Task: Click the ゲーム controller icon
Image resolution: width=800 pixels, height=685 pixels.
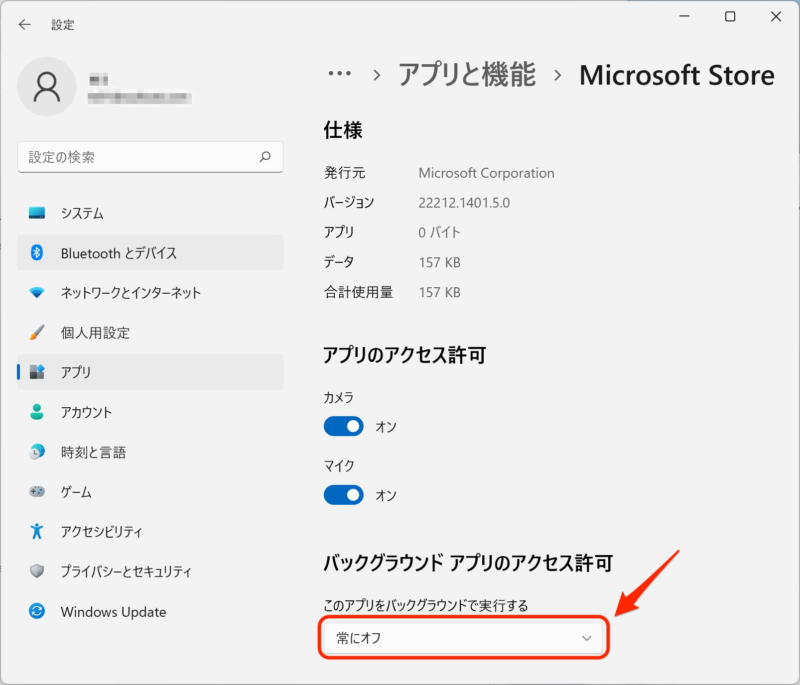Action: pyautogui.click(x=37, y=491)
